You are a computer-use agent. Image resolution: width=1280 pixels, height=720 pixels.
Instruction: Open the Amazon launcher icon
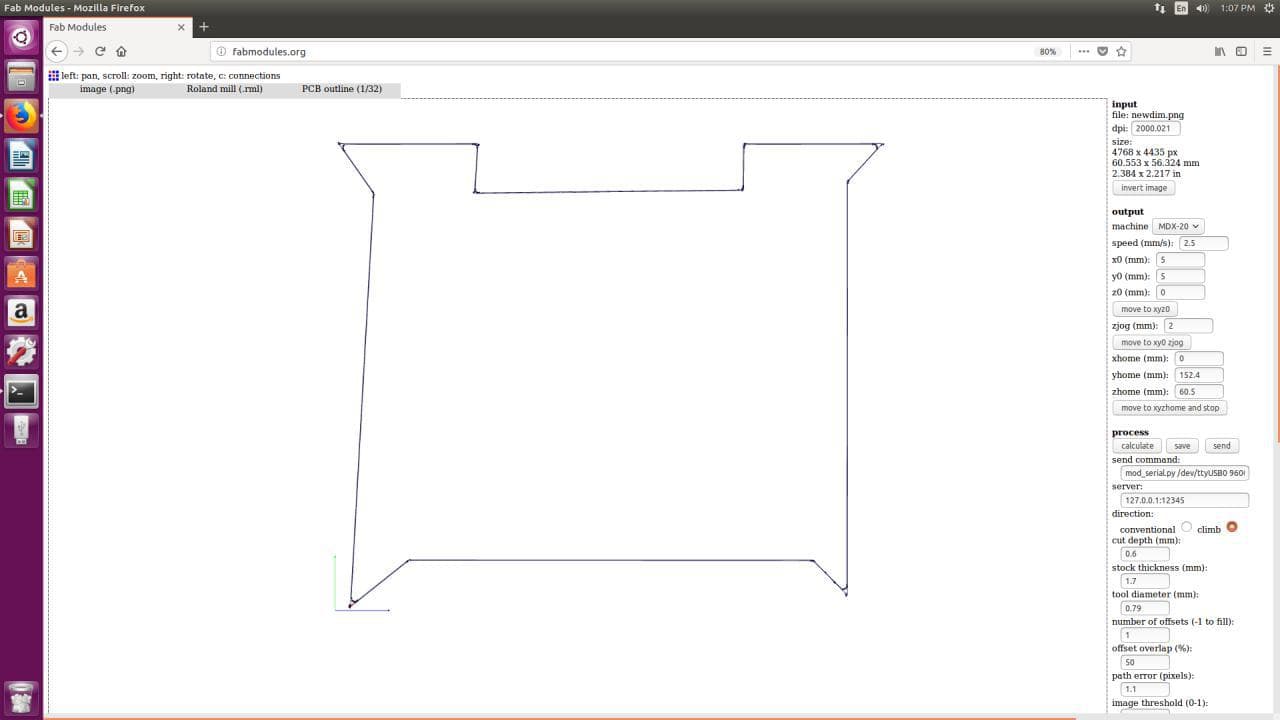point(21,313)
